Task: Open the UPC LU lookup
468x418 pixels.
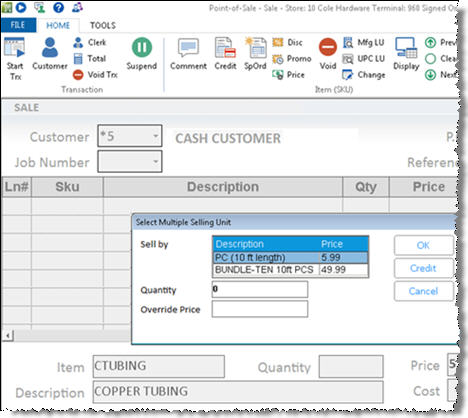Action: [x=364, y=59]
